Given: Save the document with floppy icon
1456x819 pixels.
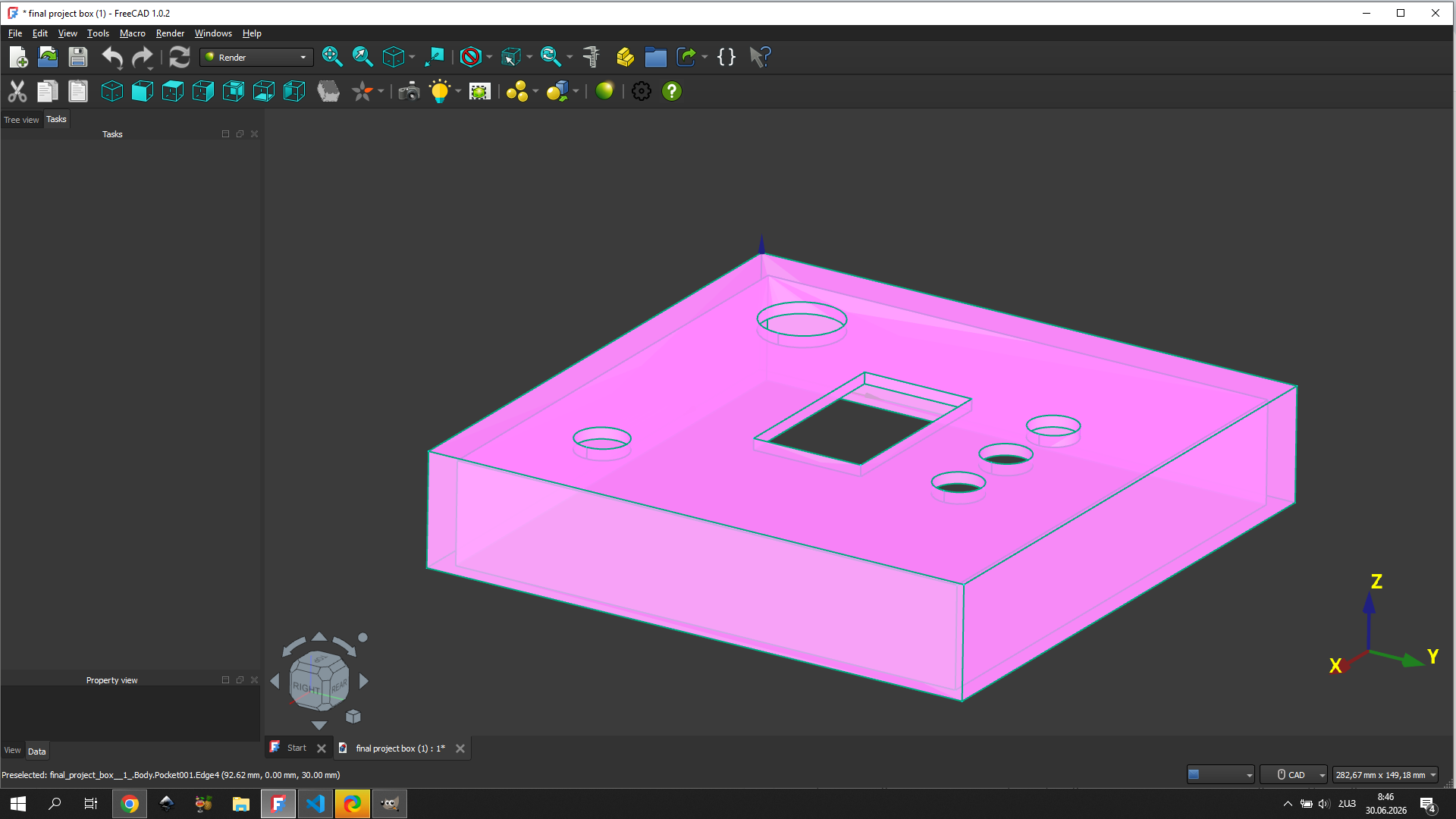Looking at the screenshot, I should 78,57.
